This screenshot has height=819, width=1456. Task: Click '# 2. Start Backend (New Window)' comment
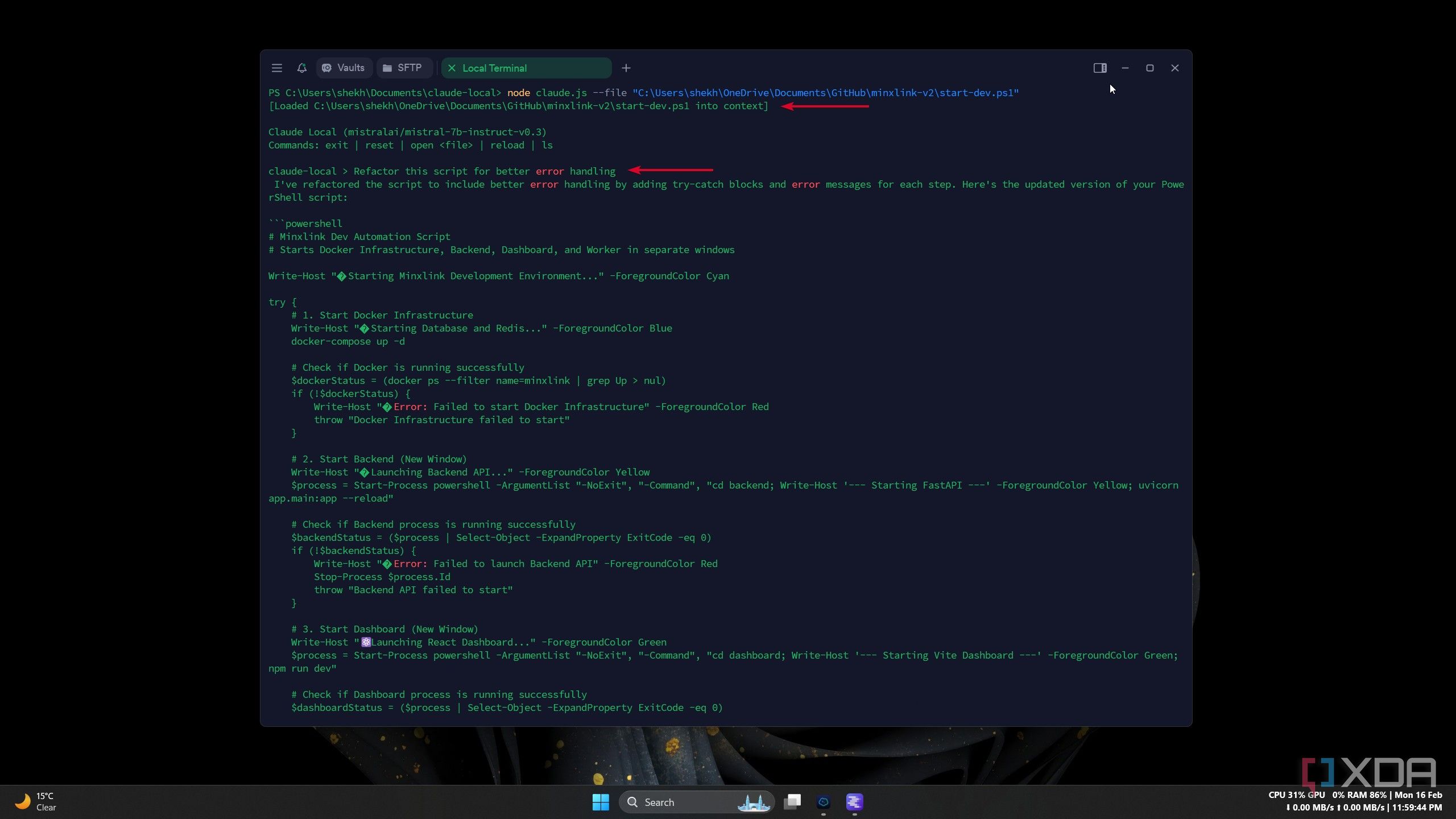379,459
